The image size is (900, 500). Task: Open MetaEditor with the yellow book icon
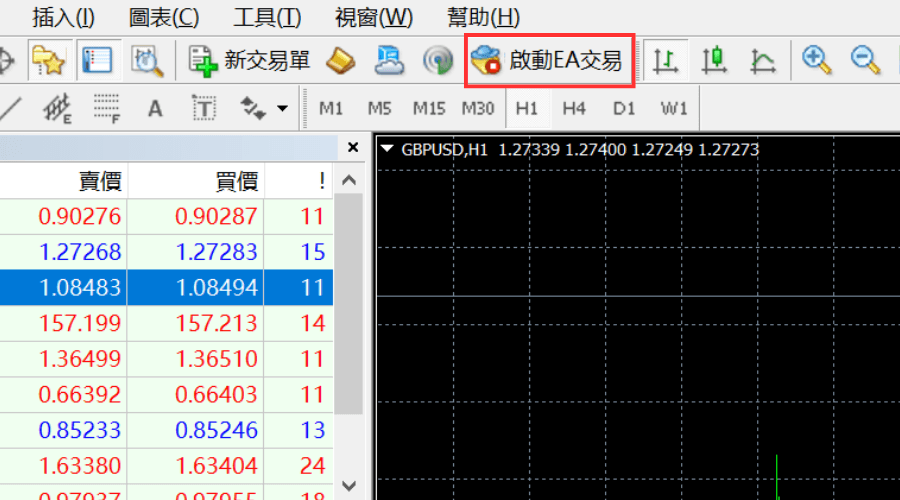coord(341,60)
